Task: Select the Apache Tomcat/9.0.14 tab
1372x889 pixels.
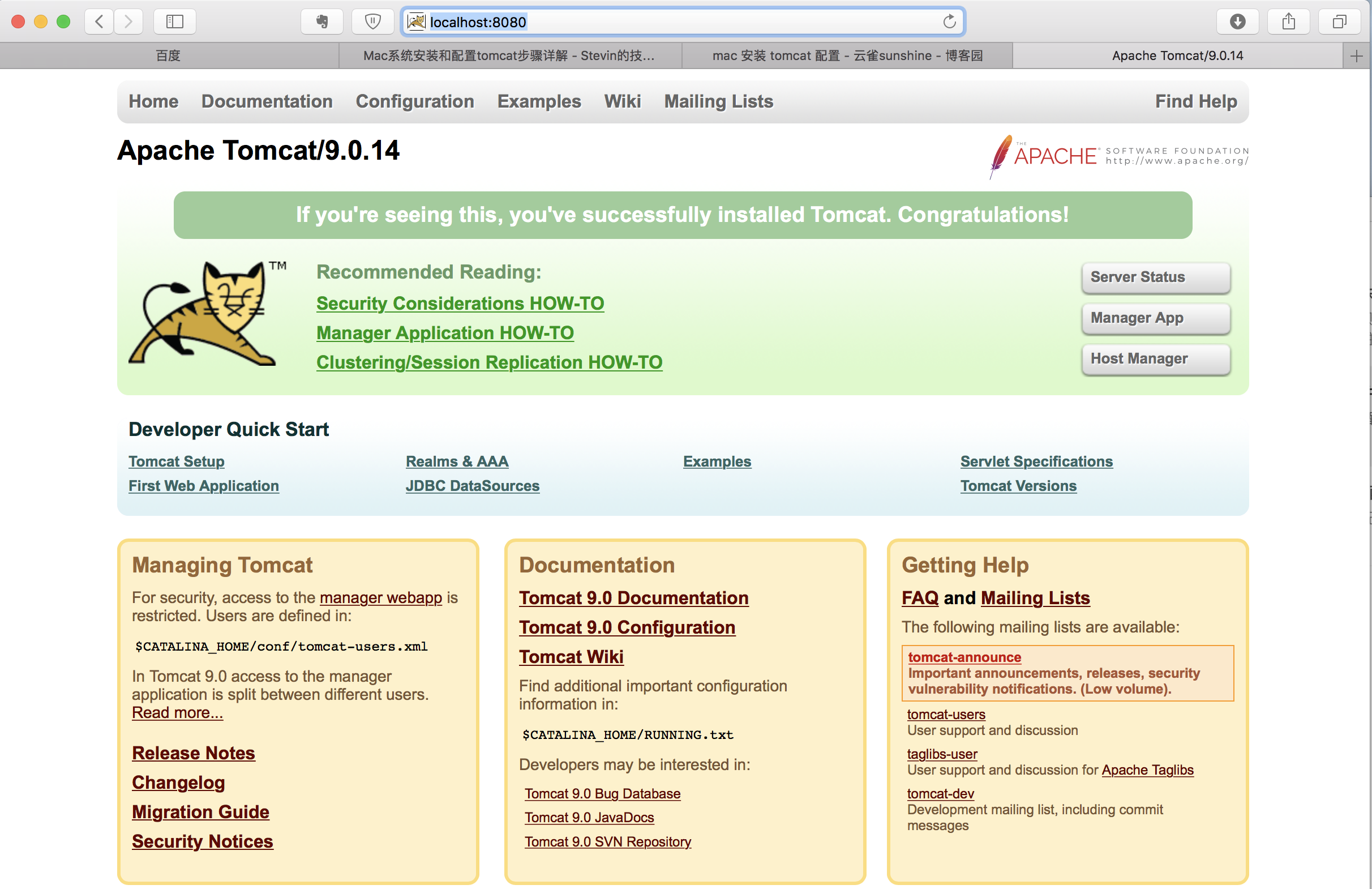Action: click(x=1178, y=56)
